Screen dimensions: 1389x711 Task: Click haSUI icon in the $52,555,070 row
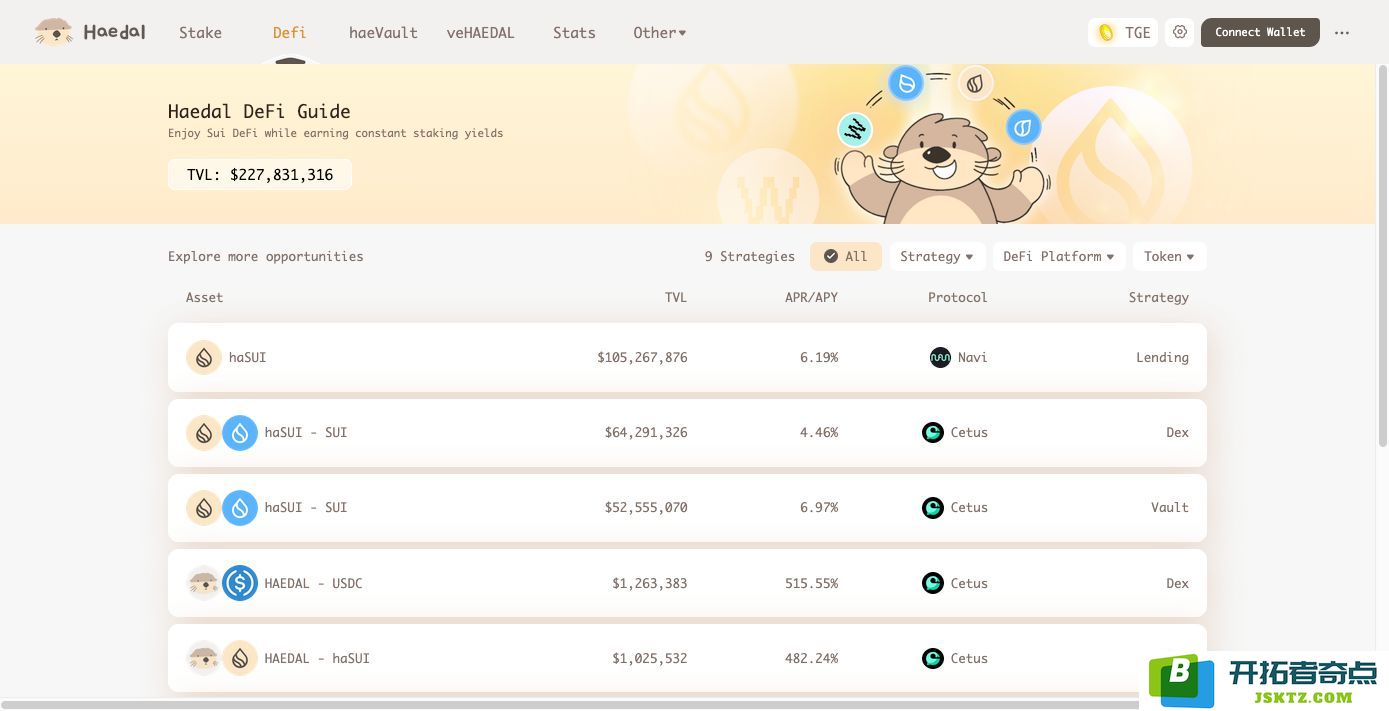pyautogui.click(x=204, y=507)
